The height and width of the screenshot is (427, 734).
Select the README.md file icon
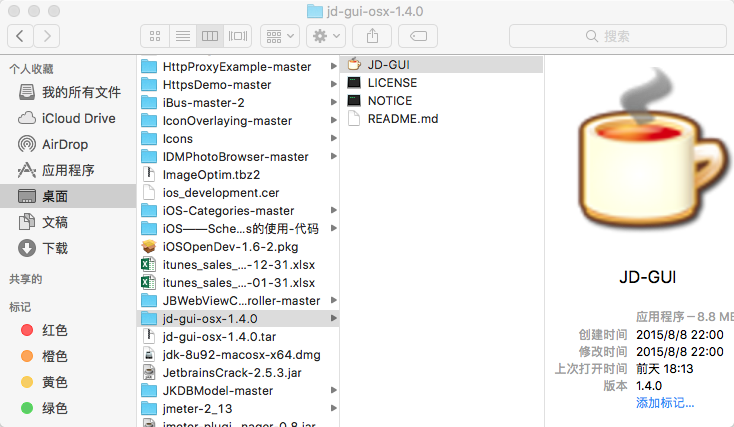[x=354, y=118]
